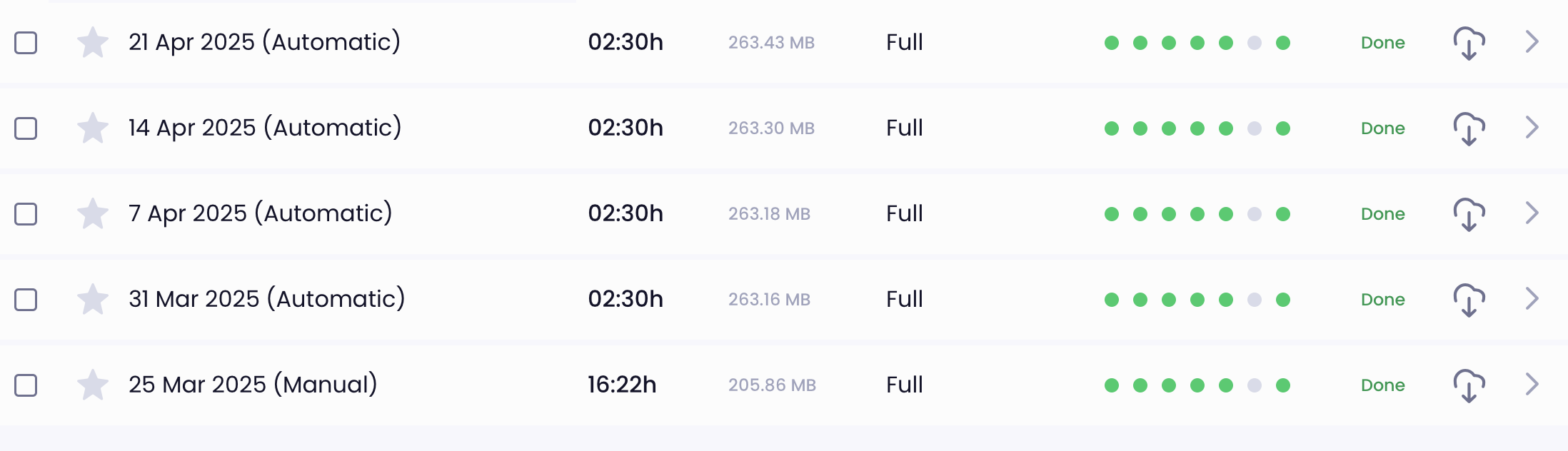Viewport: 1568px width, 451px height.
Task: Select the 21 Apr 2025 backup checkbox
Action: (x=26, y=43)
